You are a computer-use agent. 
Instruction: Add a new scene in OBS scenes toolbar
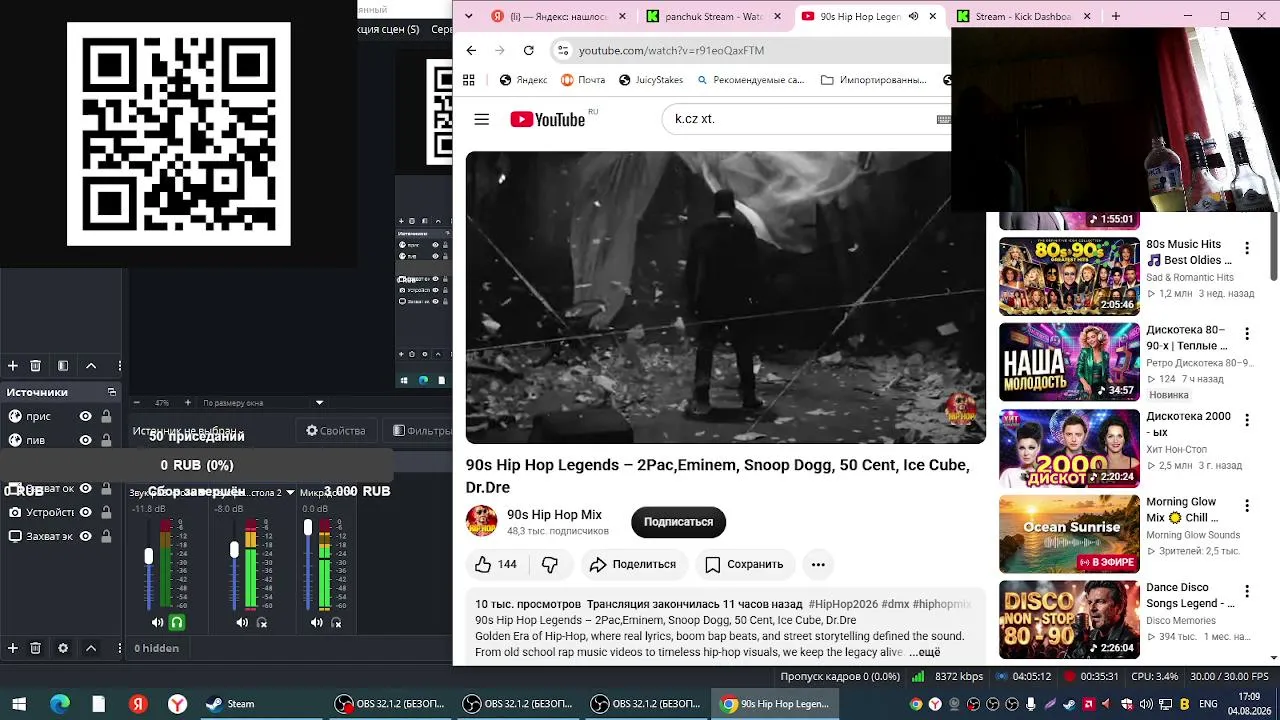pyautogui.click(x=13, y=366)
